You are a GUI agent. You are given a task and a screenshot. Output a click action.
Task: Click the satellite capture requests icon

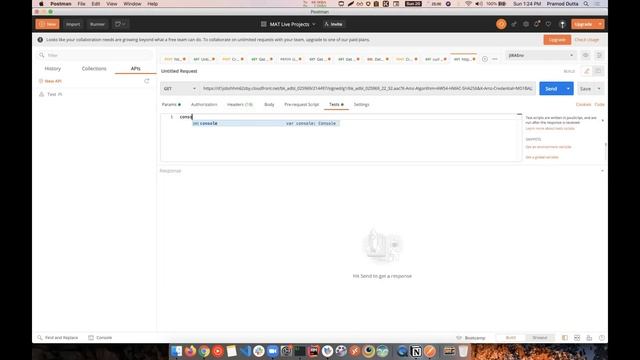click(x=514, y=24)
